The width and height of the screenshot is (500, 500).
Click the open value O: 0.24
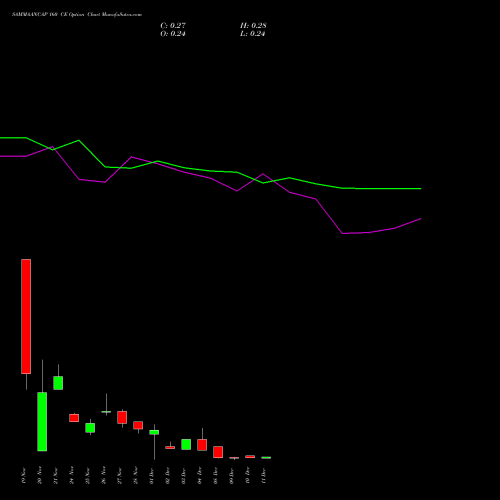click(173, 34)
